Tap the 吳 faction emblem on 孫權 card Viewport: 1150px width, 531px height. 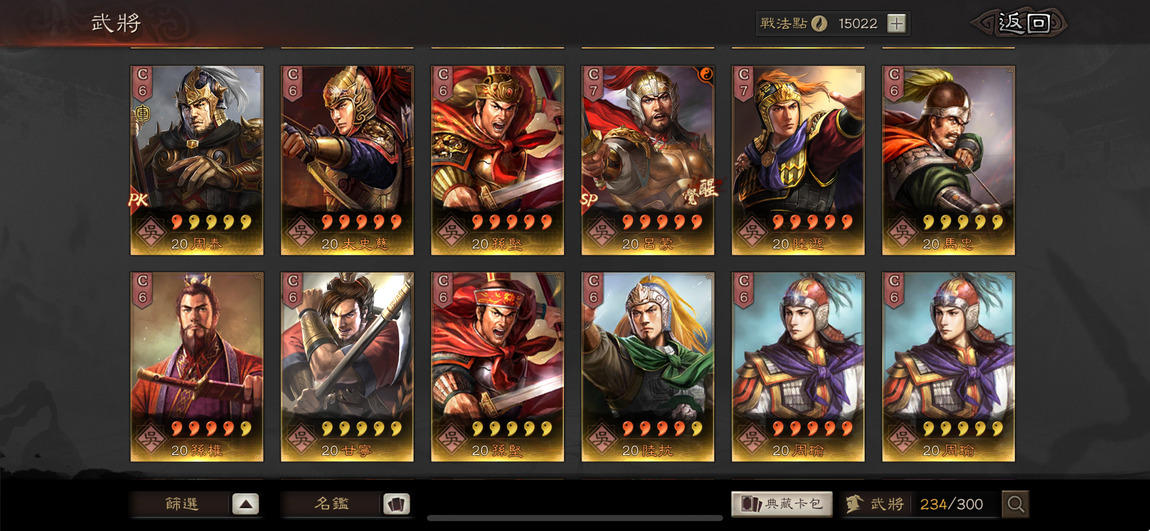click(150, 438)
